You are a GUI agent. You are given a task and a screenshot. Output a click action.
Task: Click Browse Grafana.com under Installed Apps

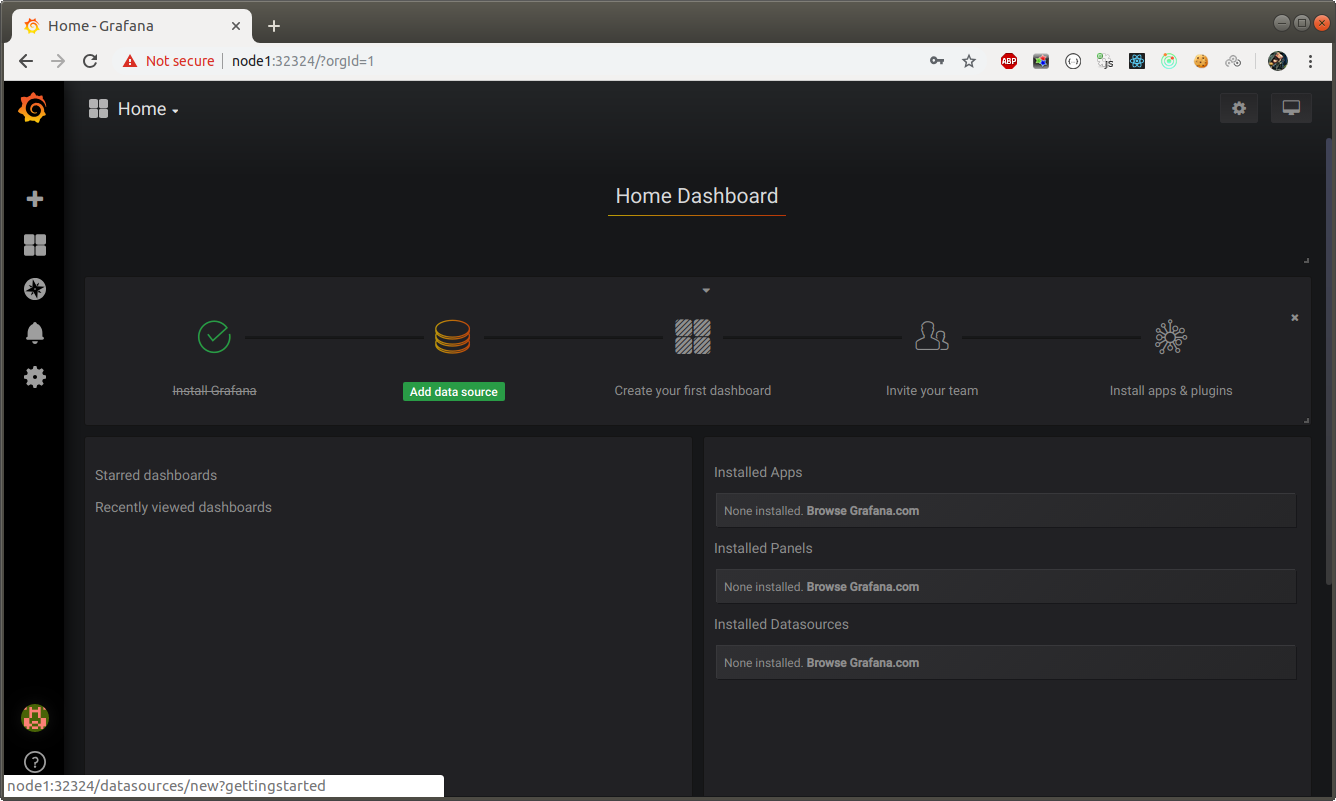point(863,511)
